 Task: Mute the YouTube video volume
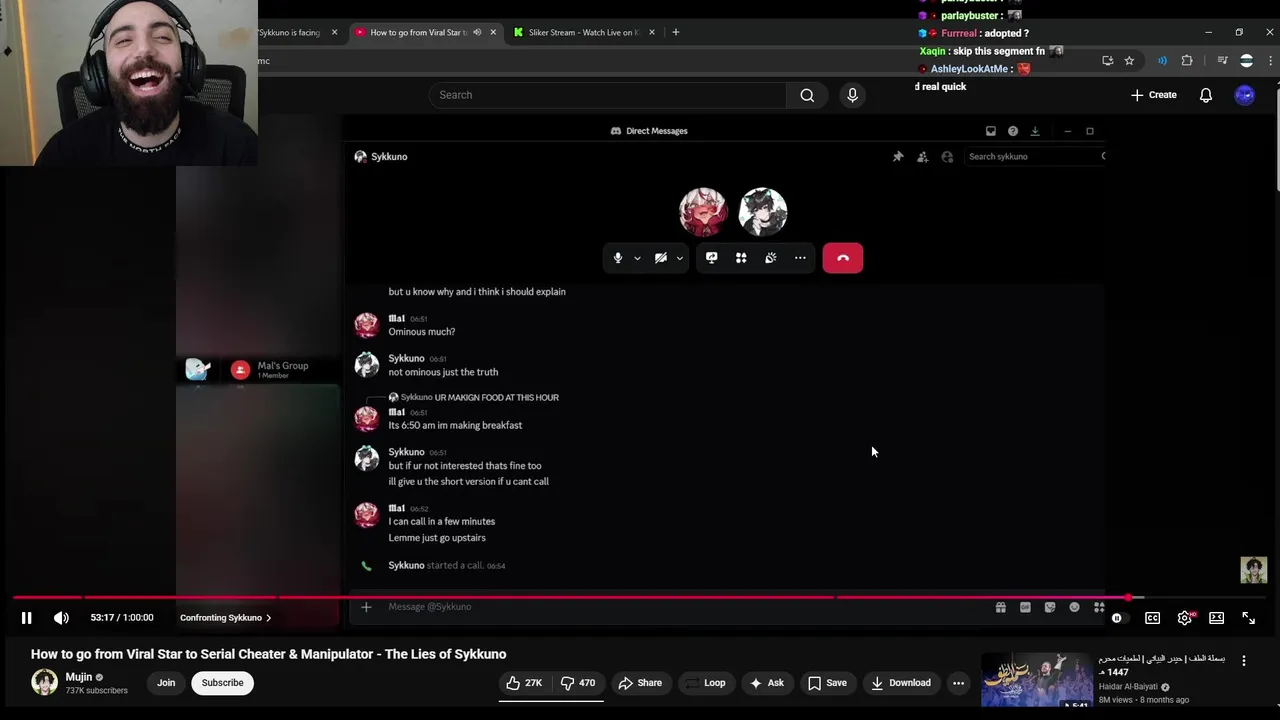[x=61, y=618]
